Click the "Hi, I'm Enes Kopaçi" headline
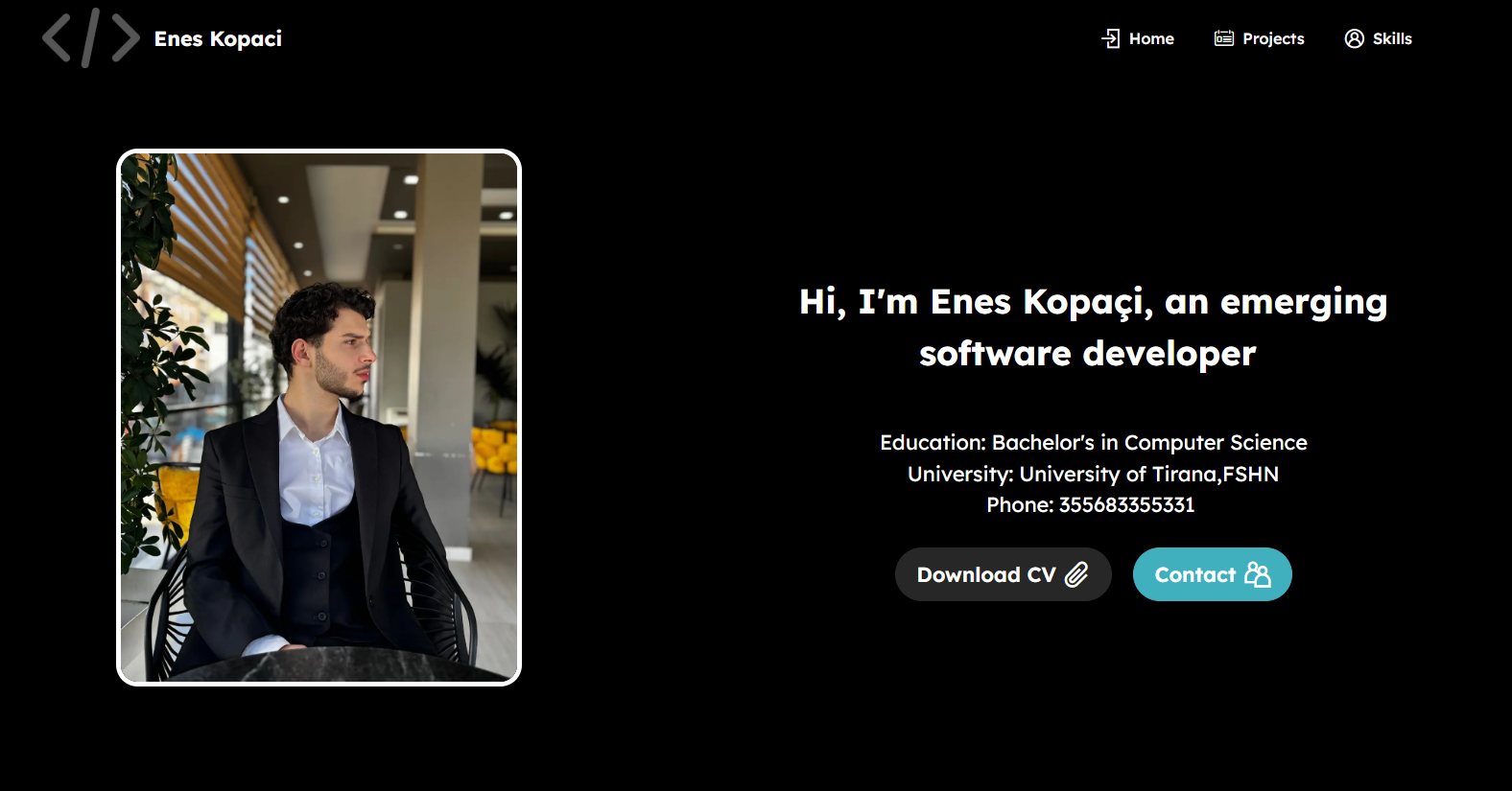This screenshot has width=1512, height=791. [x=975, y=302]
